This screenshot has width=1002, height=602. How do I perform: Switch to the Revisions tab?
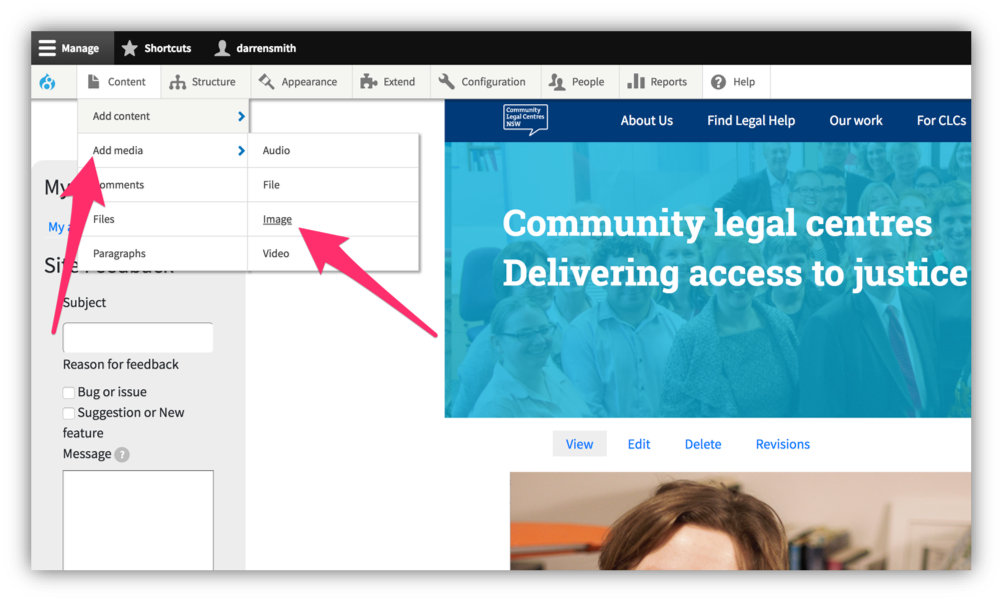click(783, 444)
